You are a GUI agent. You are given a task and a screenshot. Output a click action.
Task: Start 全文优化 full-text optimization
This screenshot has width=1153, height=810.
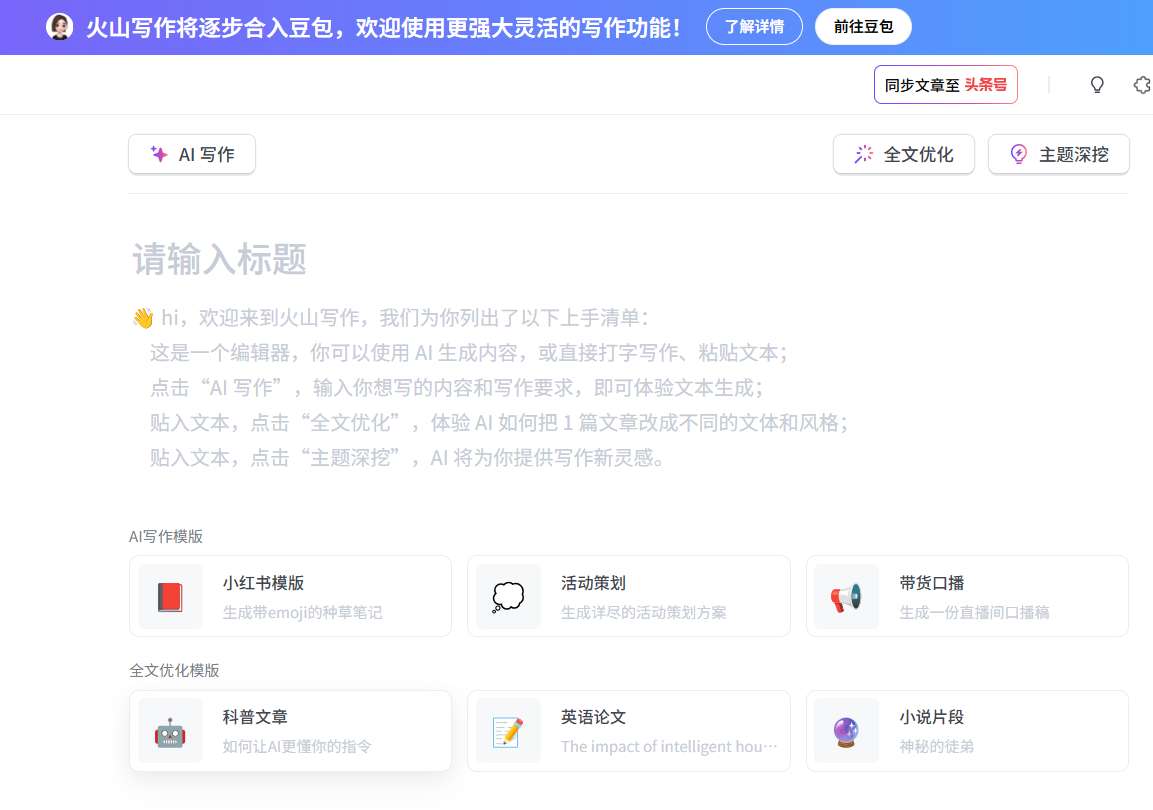coord(903,154)
